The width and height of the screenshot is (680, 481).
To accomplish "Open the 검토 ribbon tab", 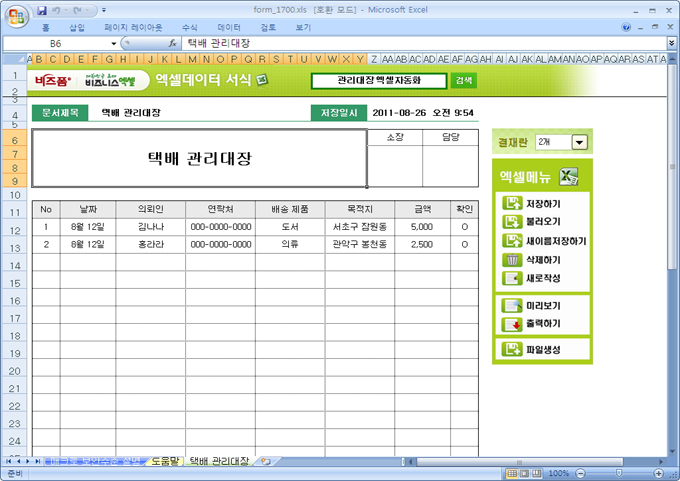I will coord(268,28).
